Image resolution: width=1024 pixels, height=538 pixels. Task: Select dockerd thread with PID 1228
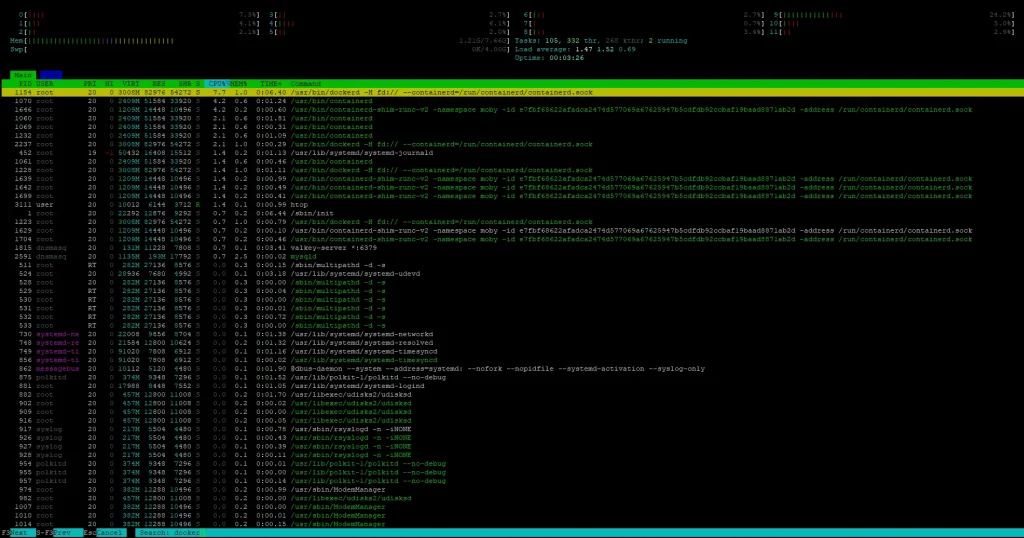click(512, 170)
